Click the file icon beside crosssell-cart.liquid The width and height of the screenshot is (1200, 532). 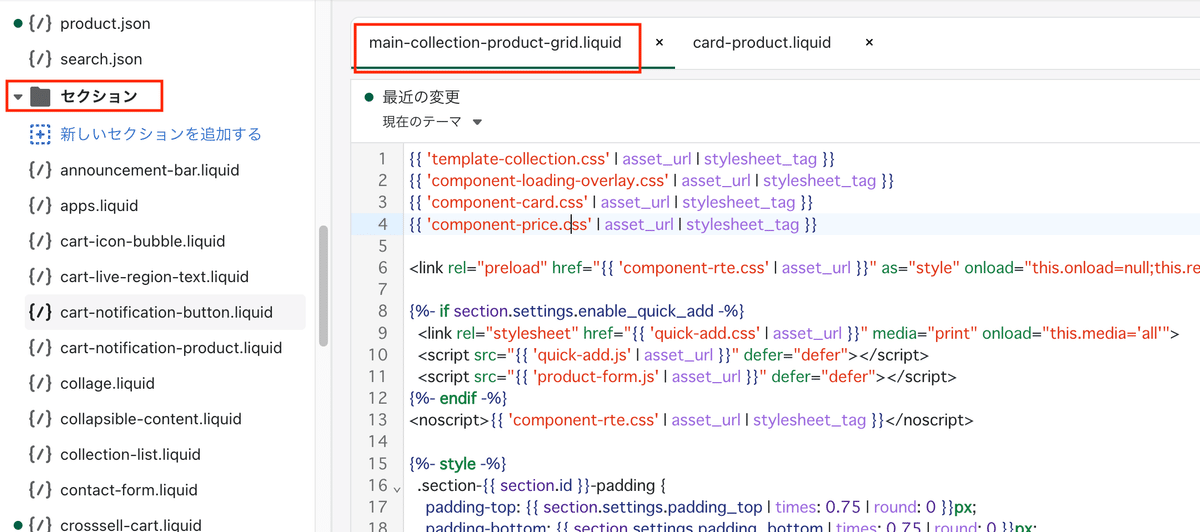40,524
